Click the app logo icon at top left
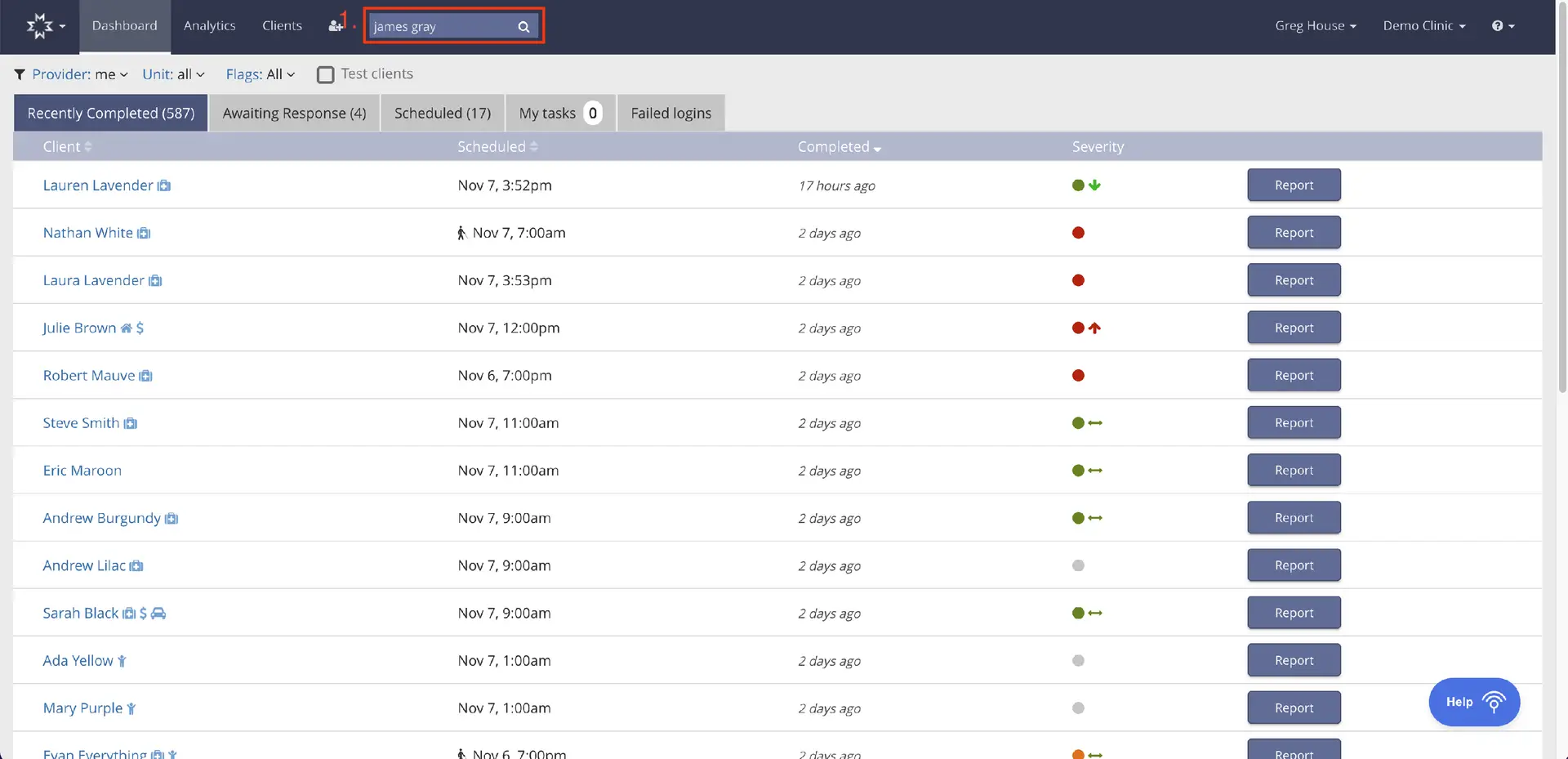 click(x=41, y=25)
